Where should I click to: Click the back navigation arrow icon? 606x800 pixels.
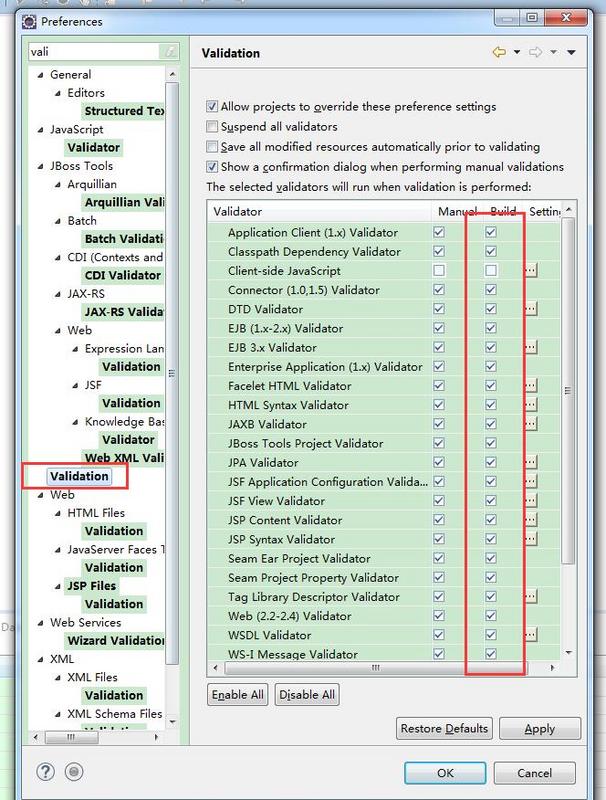[499, 52]
